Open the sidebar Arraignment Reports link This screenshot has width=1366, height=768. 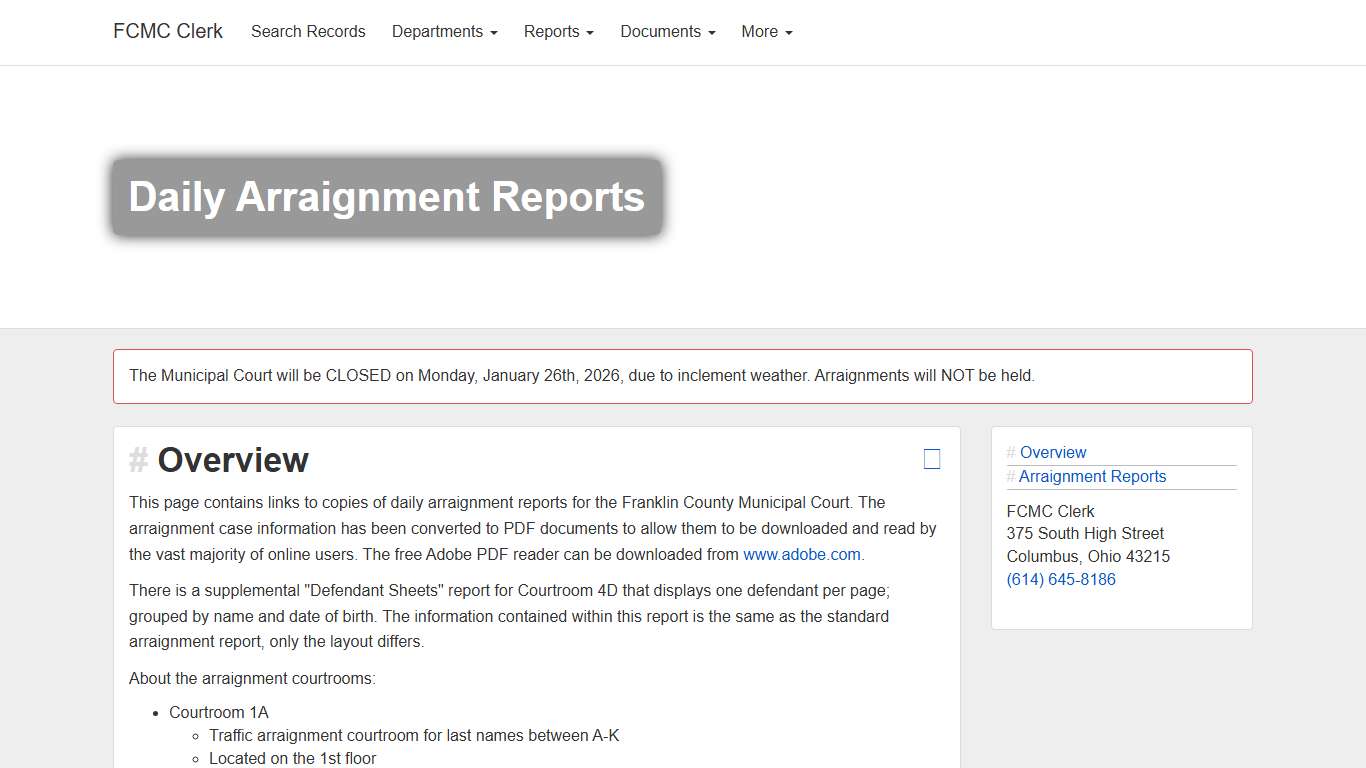tap(1093, 476)
